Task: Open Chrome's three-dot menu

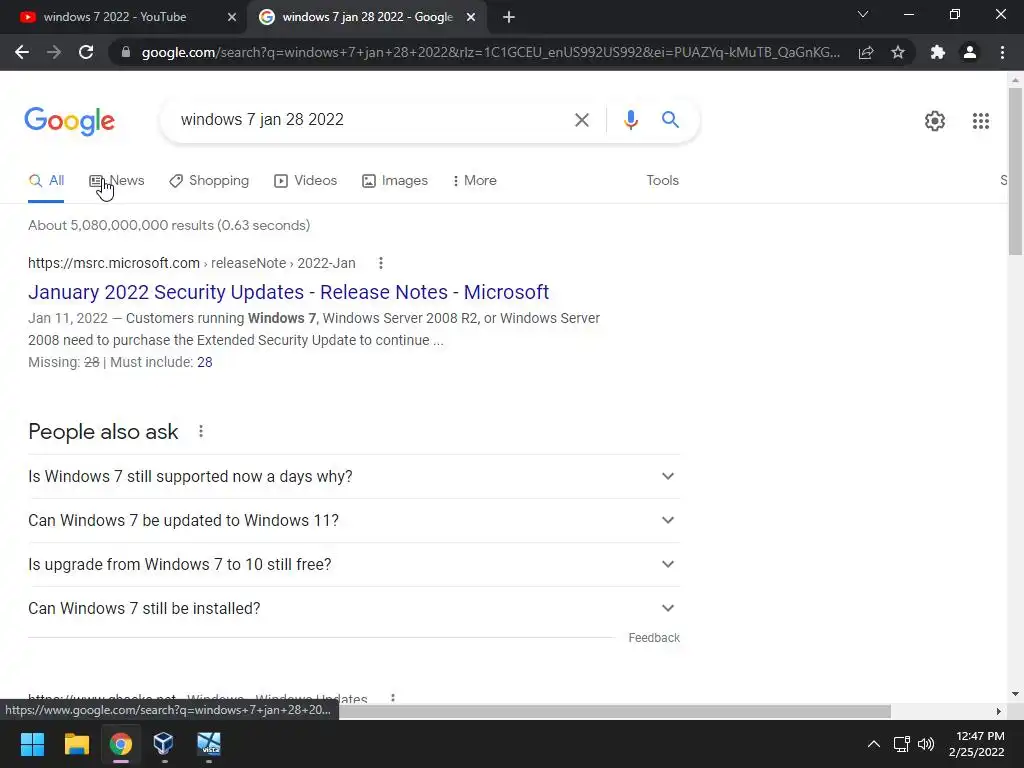Action: (1002, 52)
